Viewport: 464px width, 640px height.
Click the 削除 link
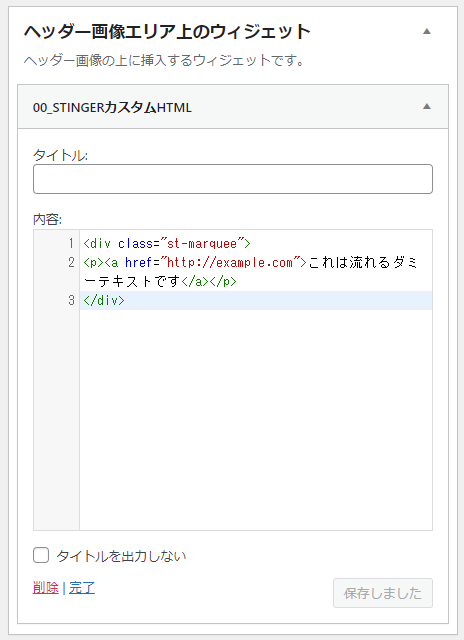pyautogui.click(x=46, y=588)
